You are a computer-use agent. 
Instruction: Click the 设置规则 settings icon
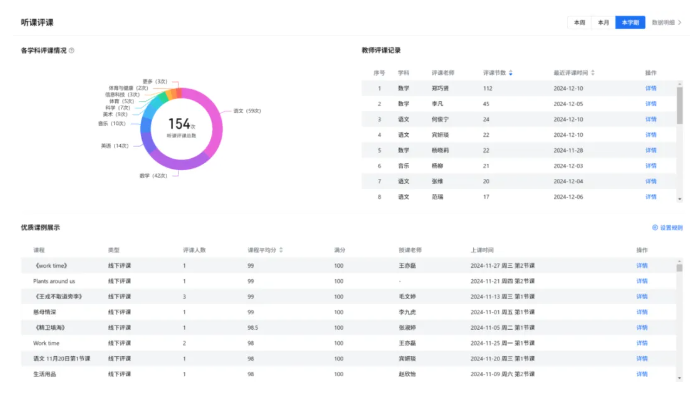coord(655,228)
